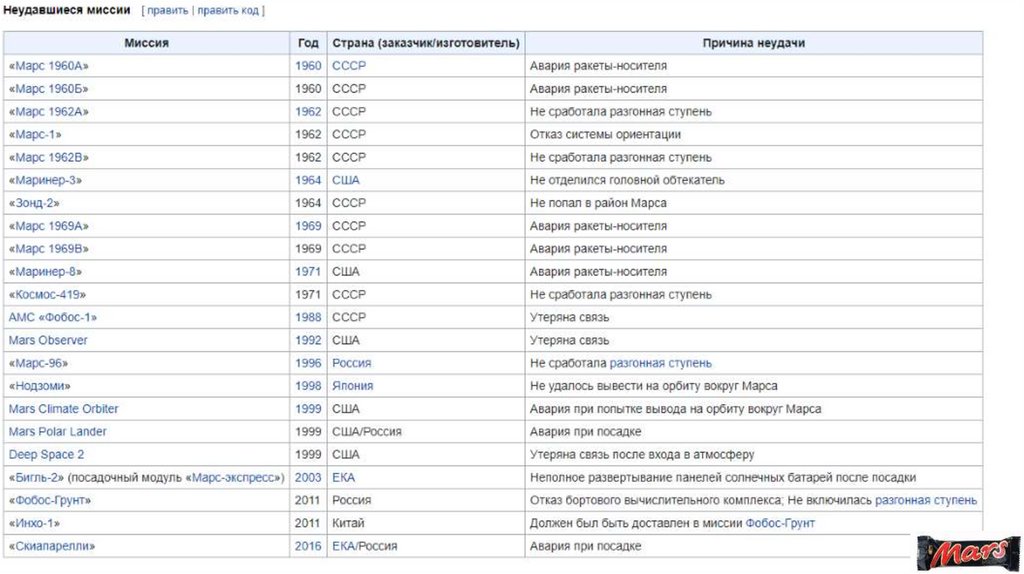Click the «править» edit link
Image resolution: width=1024 pixels, height=574 pixels.
pyautogui.click(x=168, y=11)
